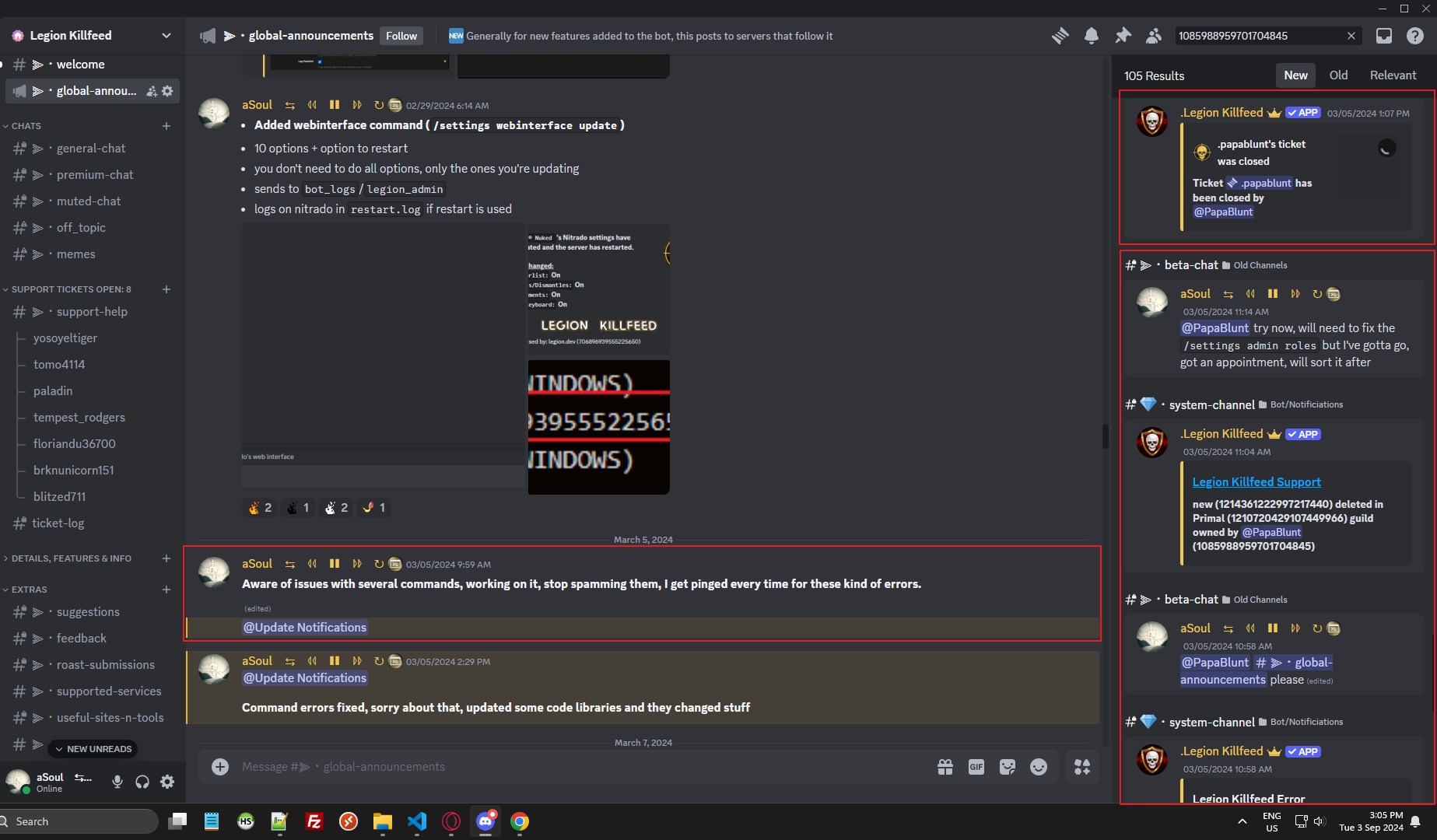Toggle the fire reaction with count 2

[x=259, y=508]
